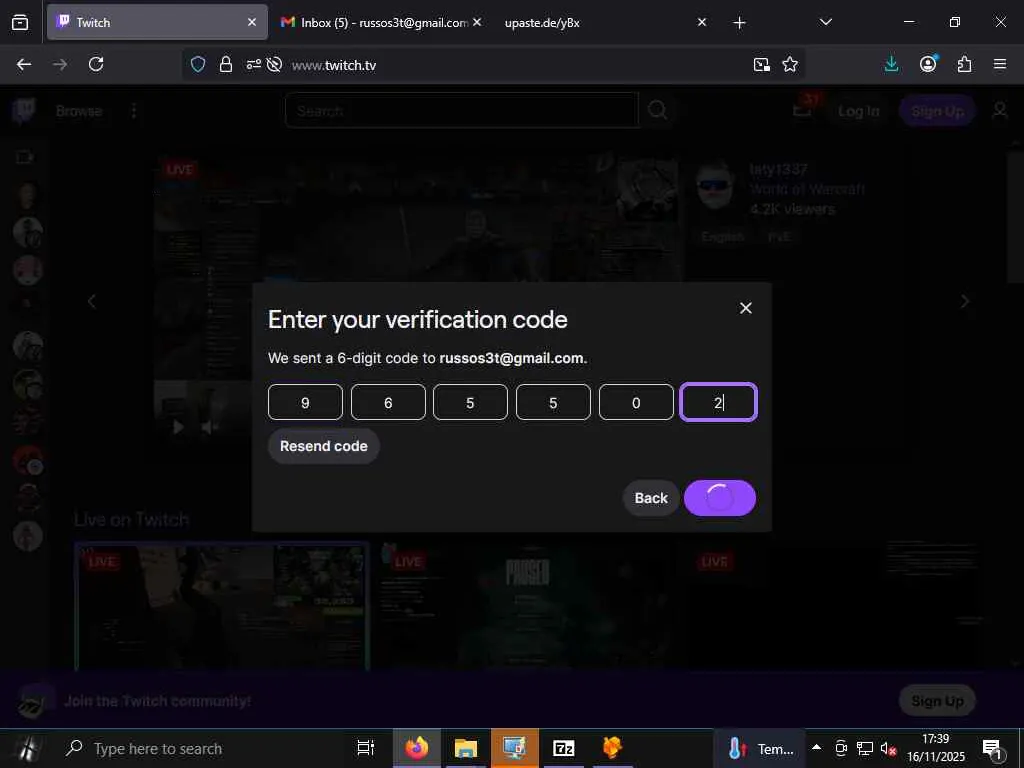
Task: Open the Twitch user profile icon
Action: [1000, 110]
